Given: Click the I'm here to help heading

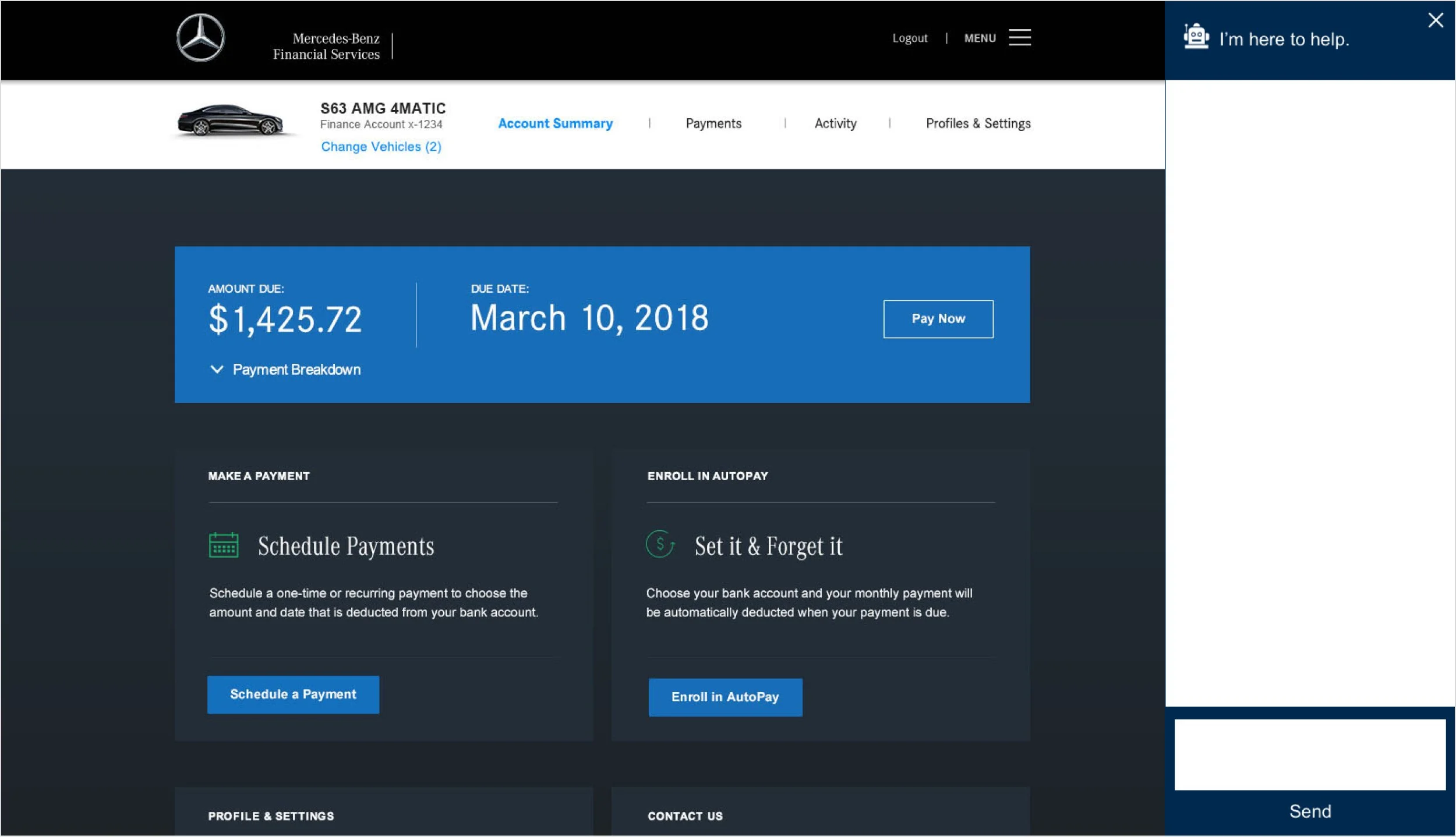Looking at the screenshot, I should pos(1284,39).
